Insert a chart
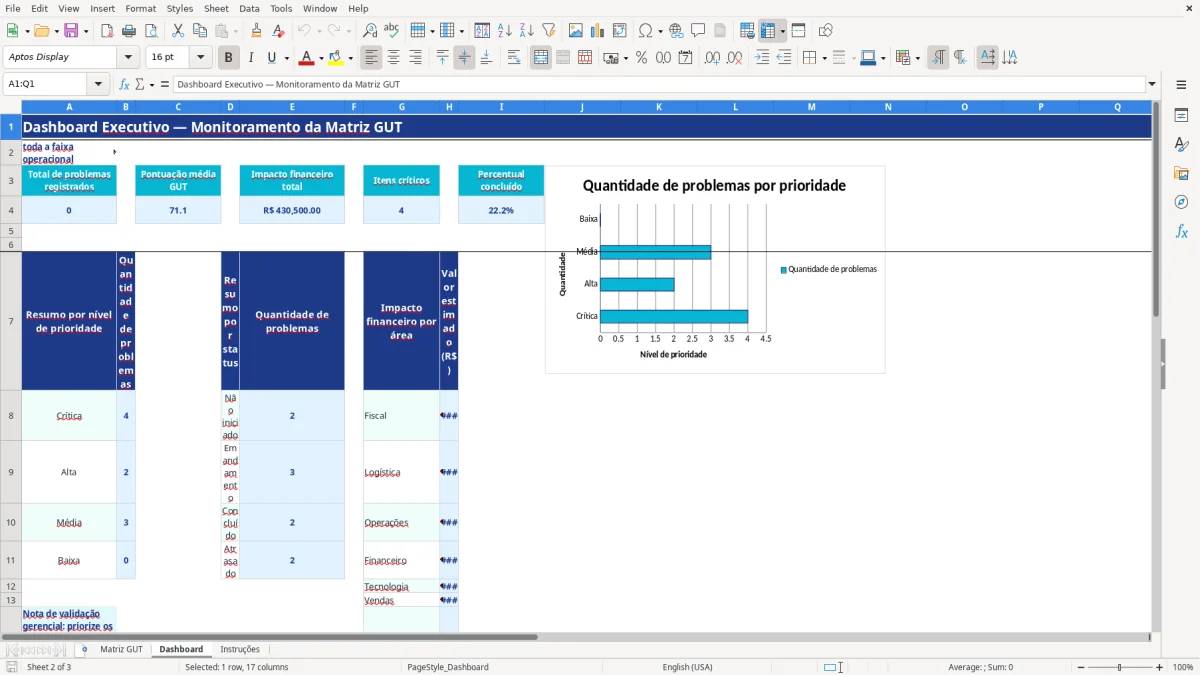Screen dimensions: 1200x675 pos(598,31)
